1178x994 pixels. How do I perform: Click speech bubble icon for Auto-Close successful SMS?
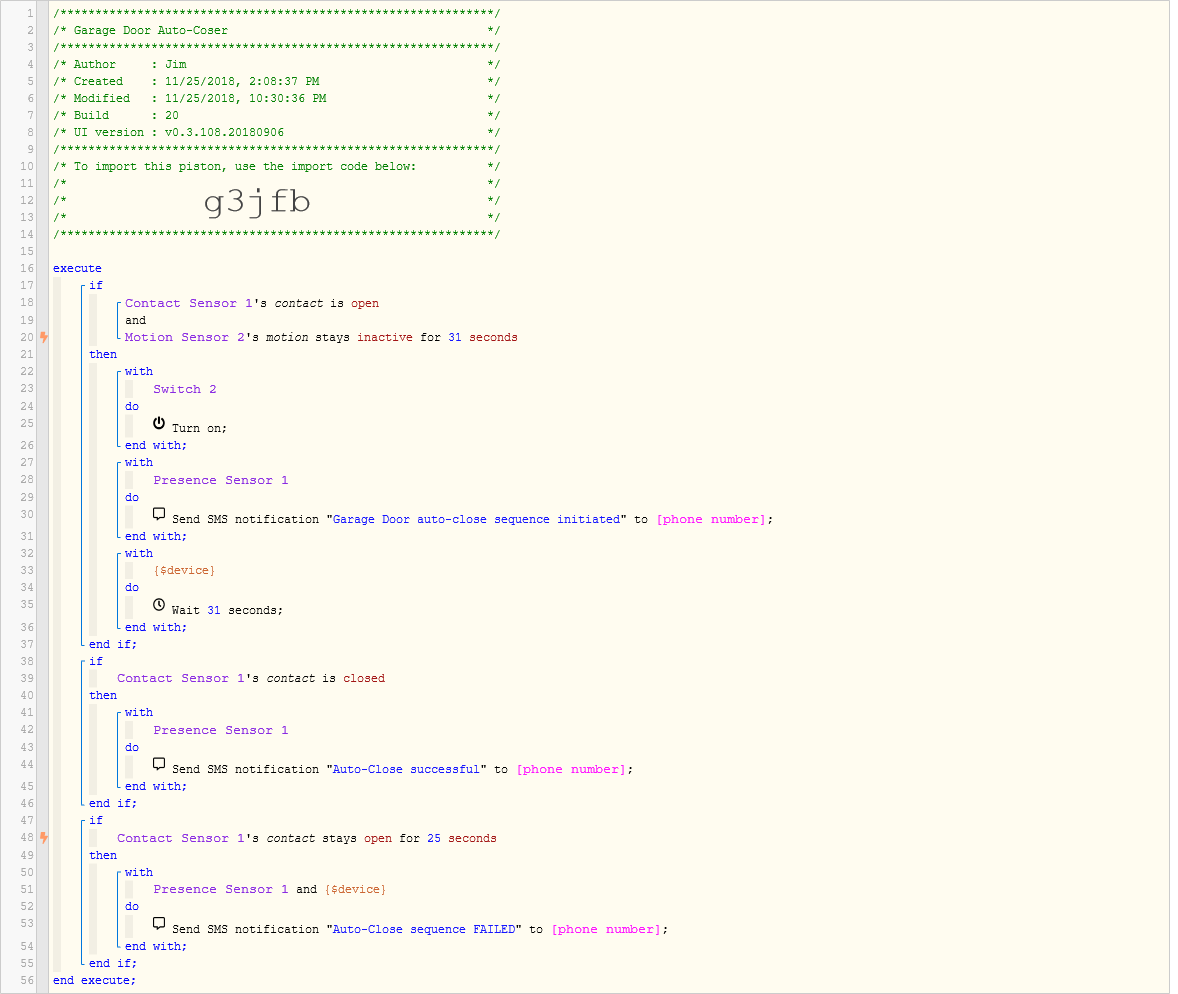click(x=159, y=764)
